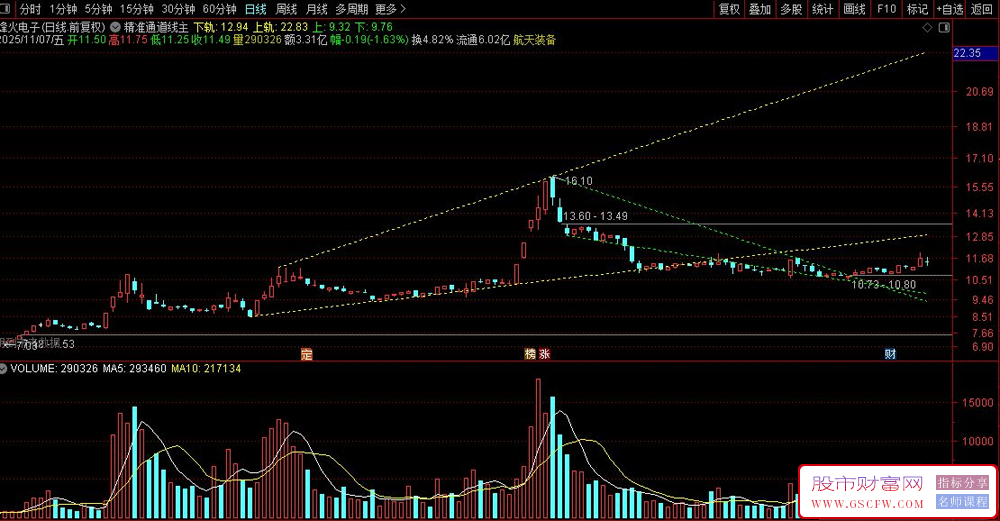The width and height of the screenshot is (1000, 521).
Task: Click the 指标分享 link in banner
Action: (x=962, y=483)
